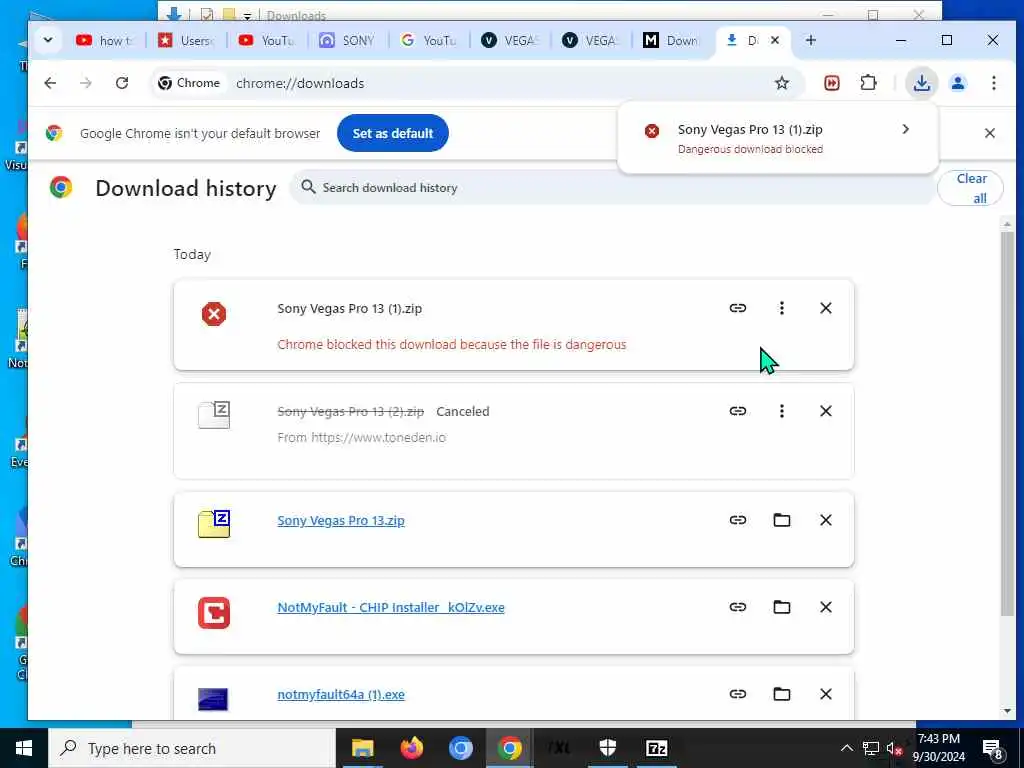Launch Firefox from the taskbar
Viewport: 1024px width, 768px height.
pyautogui.click(x=411, y=748)
